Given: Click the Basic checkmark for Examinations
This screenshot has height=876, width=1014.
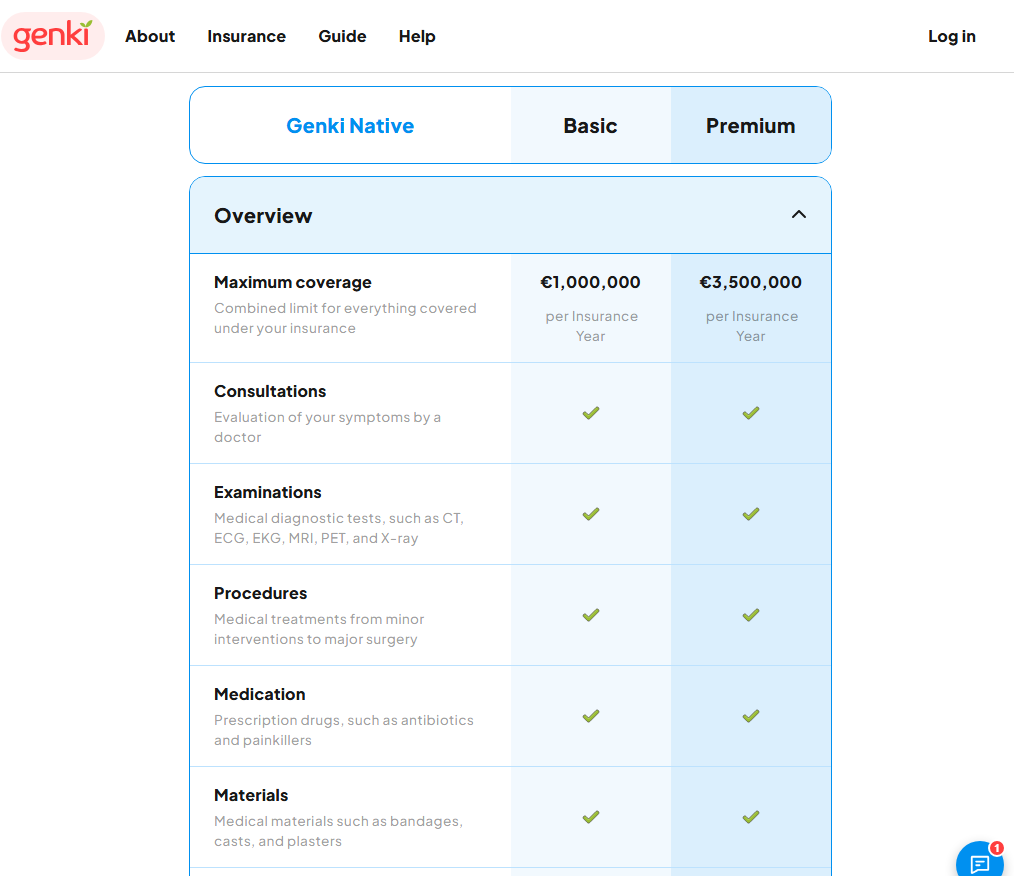Looking at the screenshot, I should tap(591, 513).
